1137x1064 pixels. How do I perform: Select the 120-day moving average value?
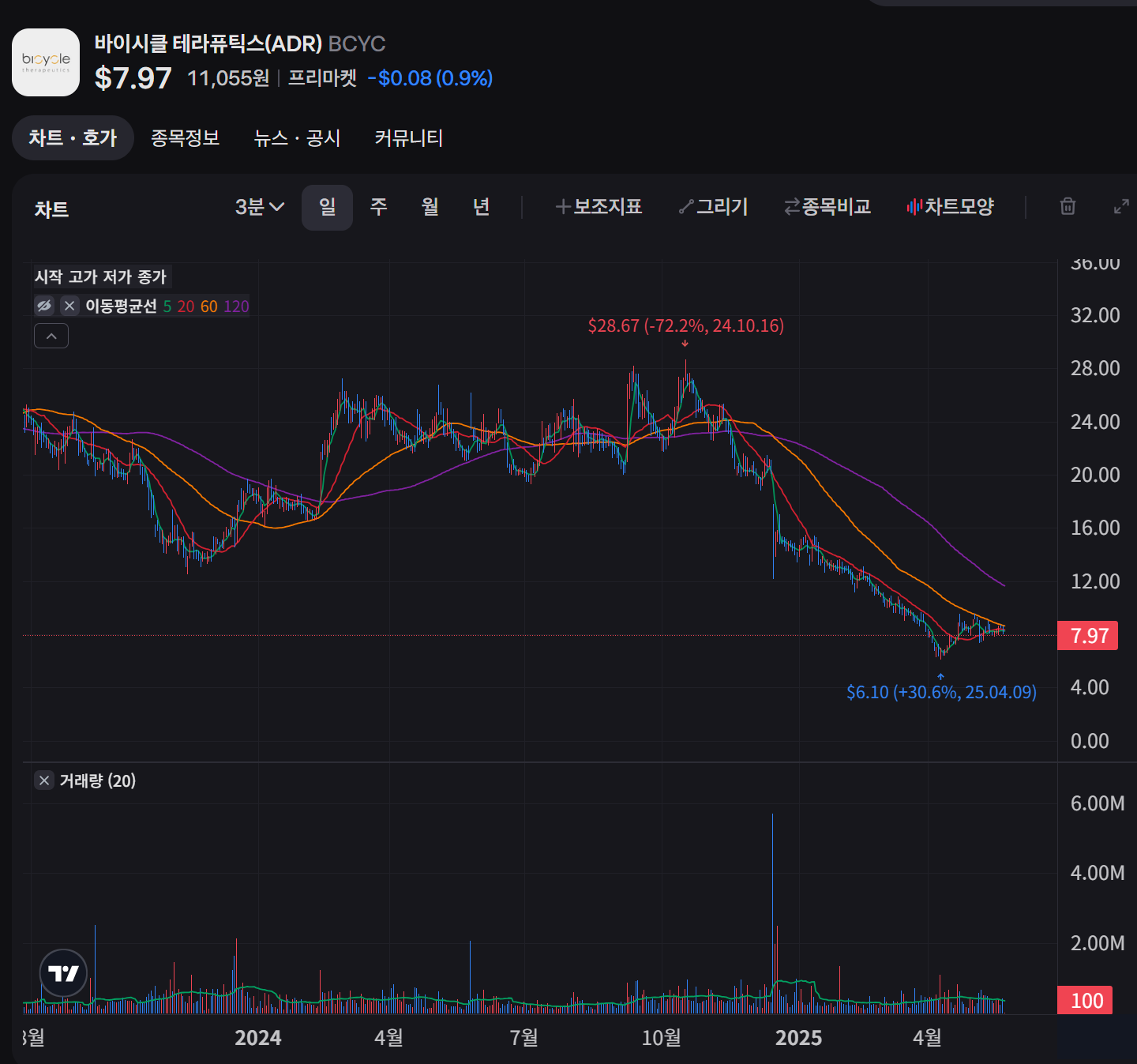(236, 306)
